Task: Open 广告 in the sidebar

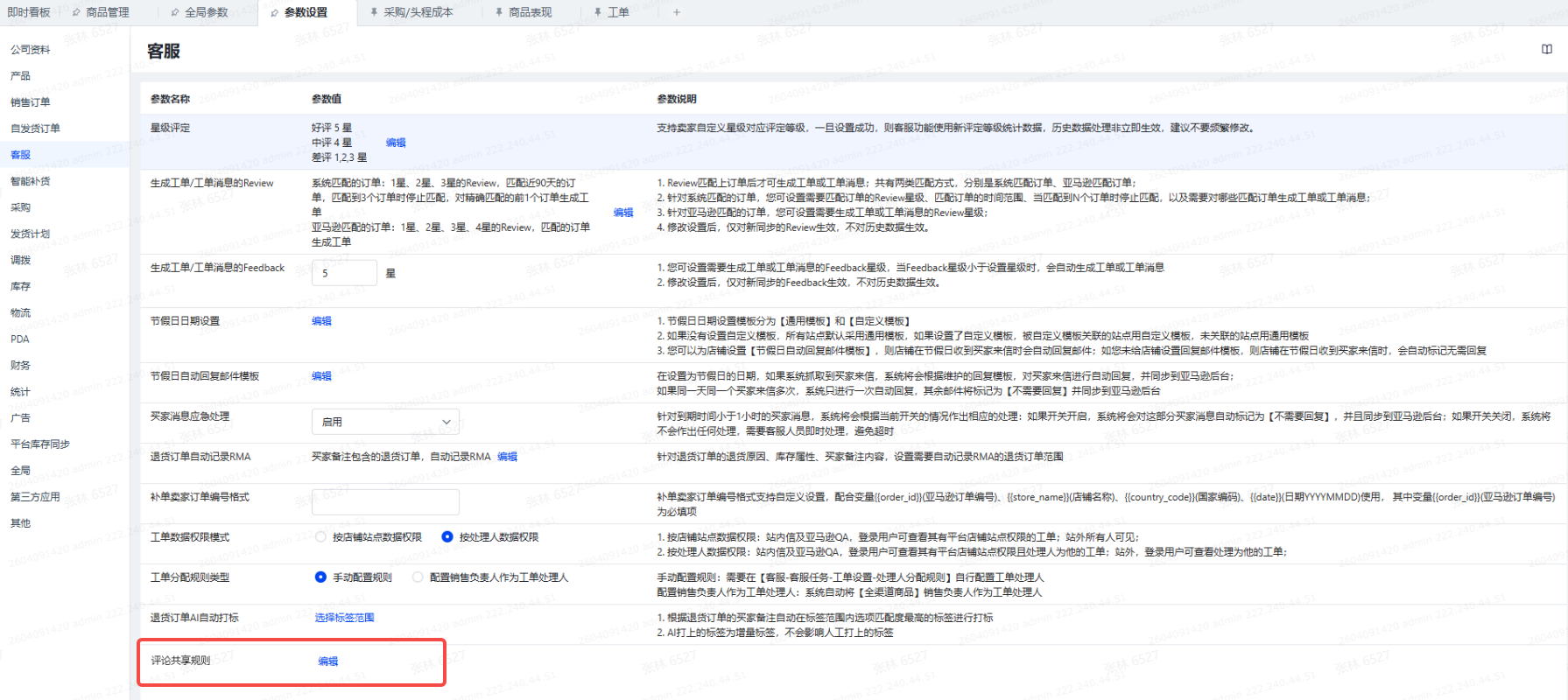Action: pyautogui.click(x=20, y=418)
